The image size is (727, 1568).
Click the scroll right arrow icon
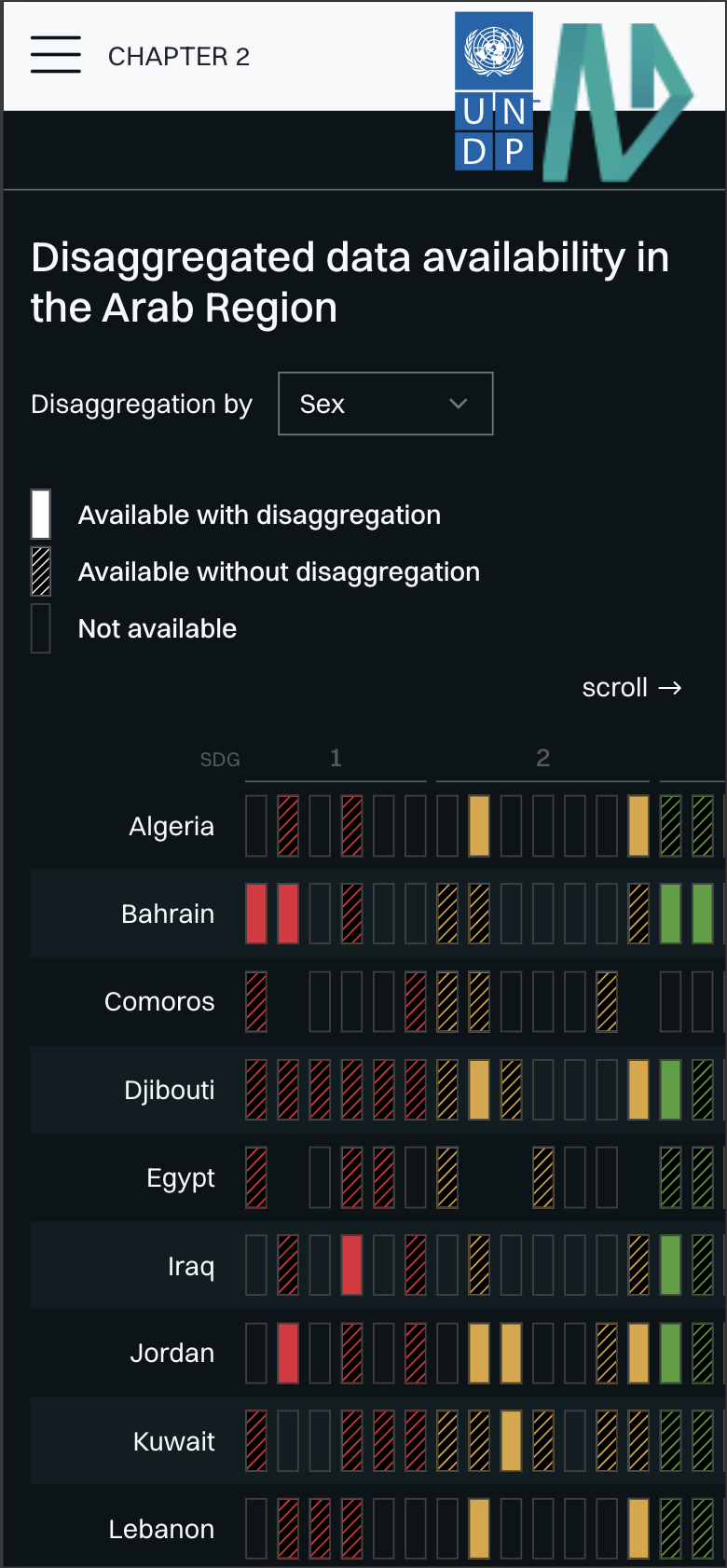(x=670, y=688)
